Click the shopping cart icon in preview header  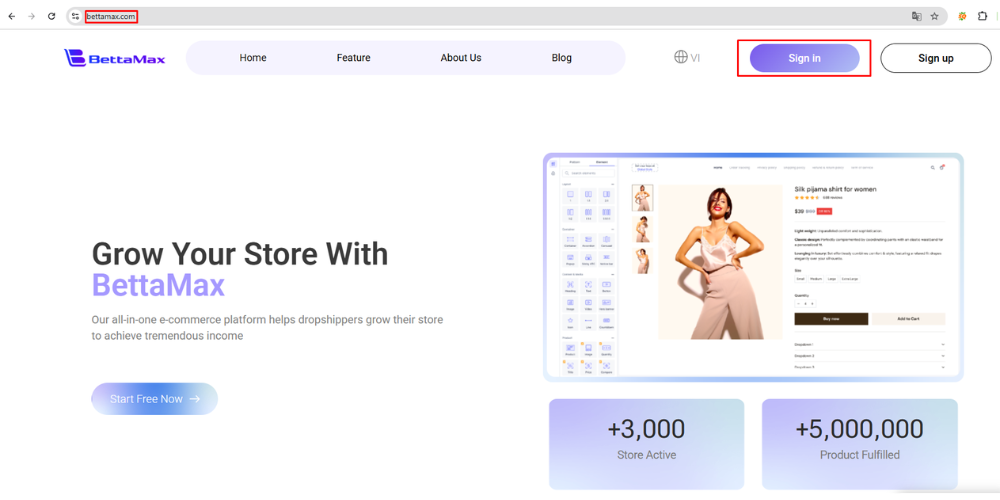point(941,167)
